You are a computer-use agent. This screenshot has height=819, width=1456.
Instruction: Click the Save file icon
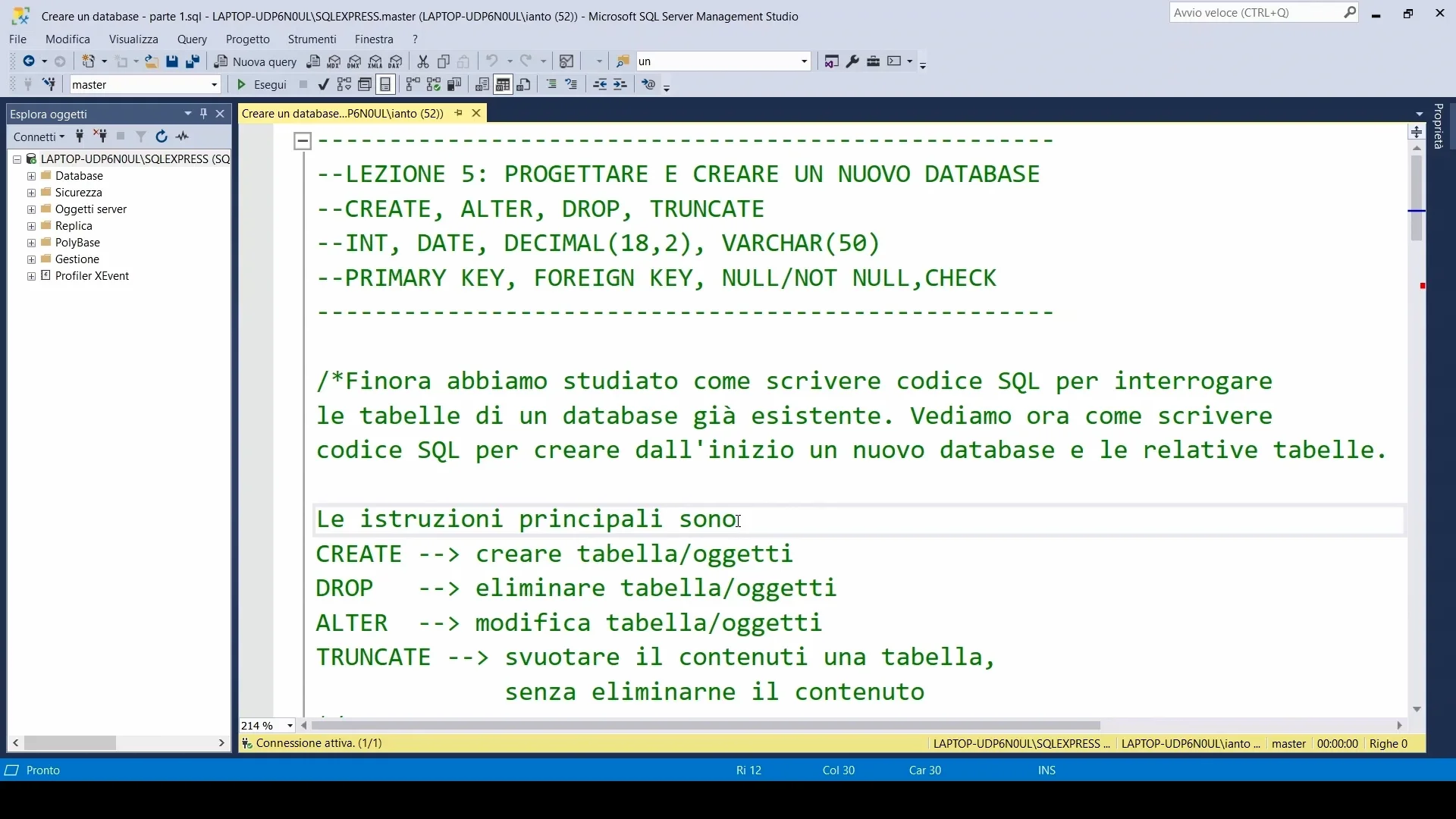(172, 61)
